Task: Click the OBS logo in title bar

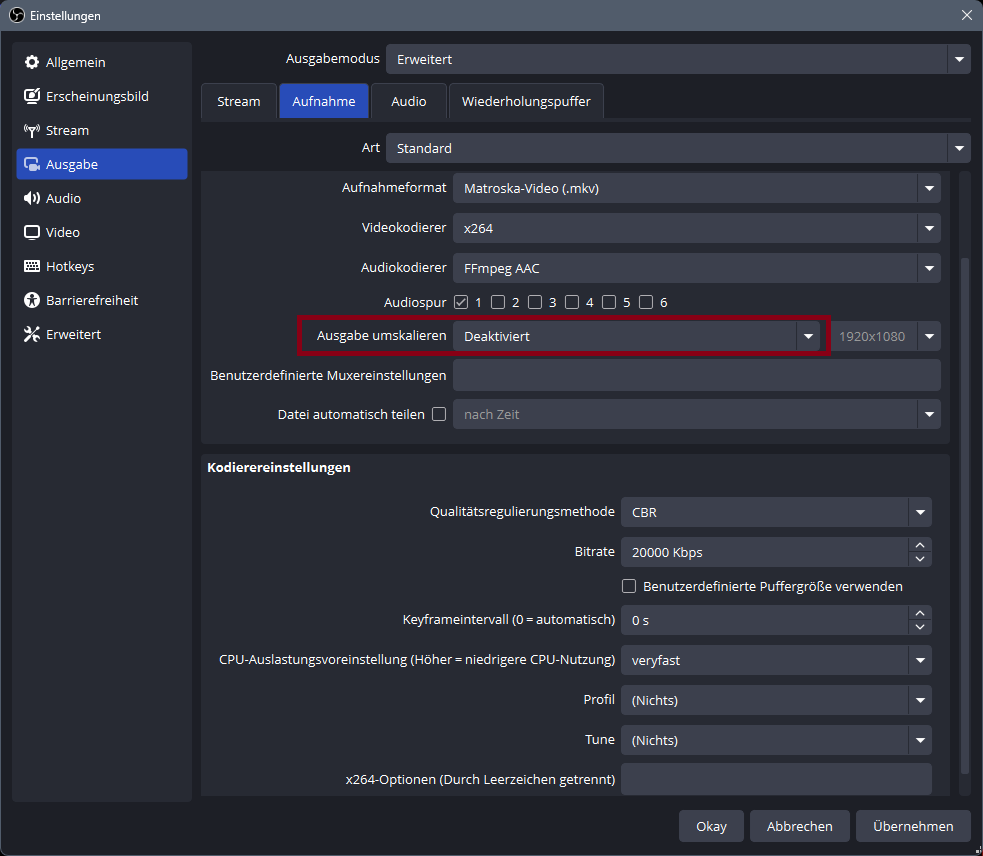Action: point(16,15)
